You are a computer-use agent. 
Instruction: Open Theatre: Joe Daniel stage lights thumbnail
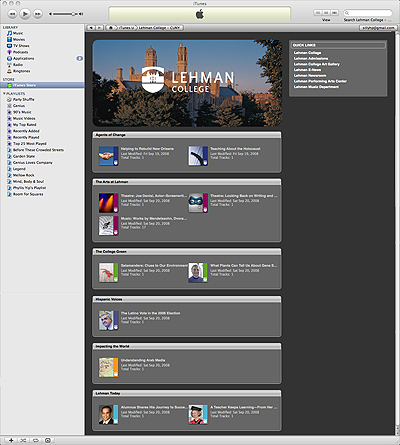pyautogui.click(x=108, y=203)
